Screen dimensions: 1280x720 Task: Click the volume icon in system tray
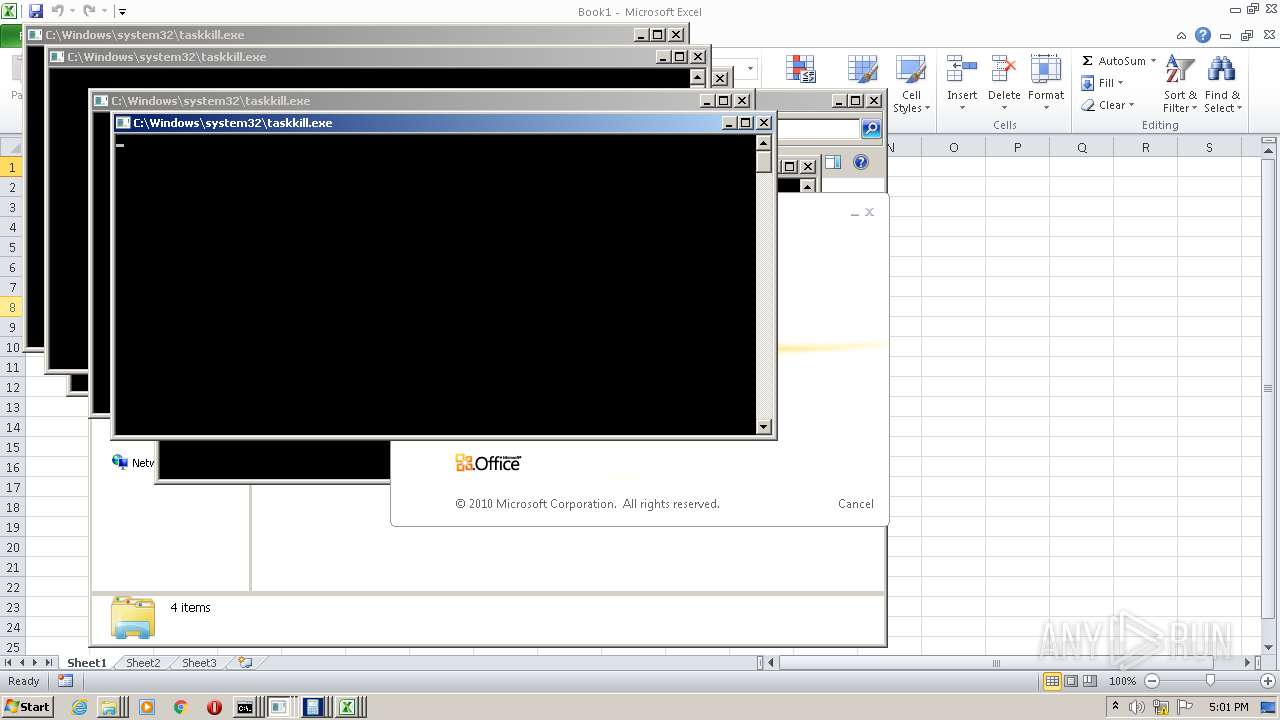pos(1136,707)
